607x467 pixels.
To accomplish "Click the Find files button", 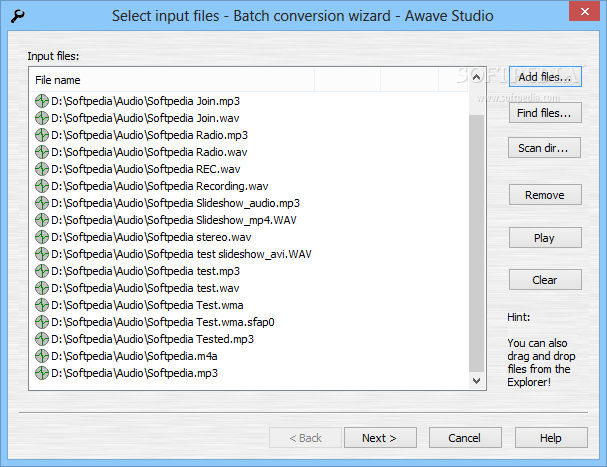I will pos(545,113).
